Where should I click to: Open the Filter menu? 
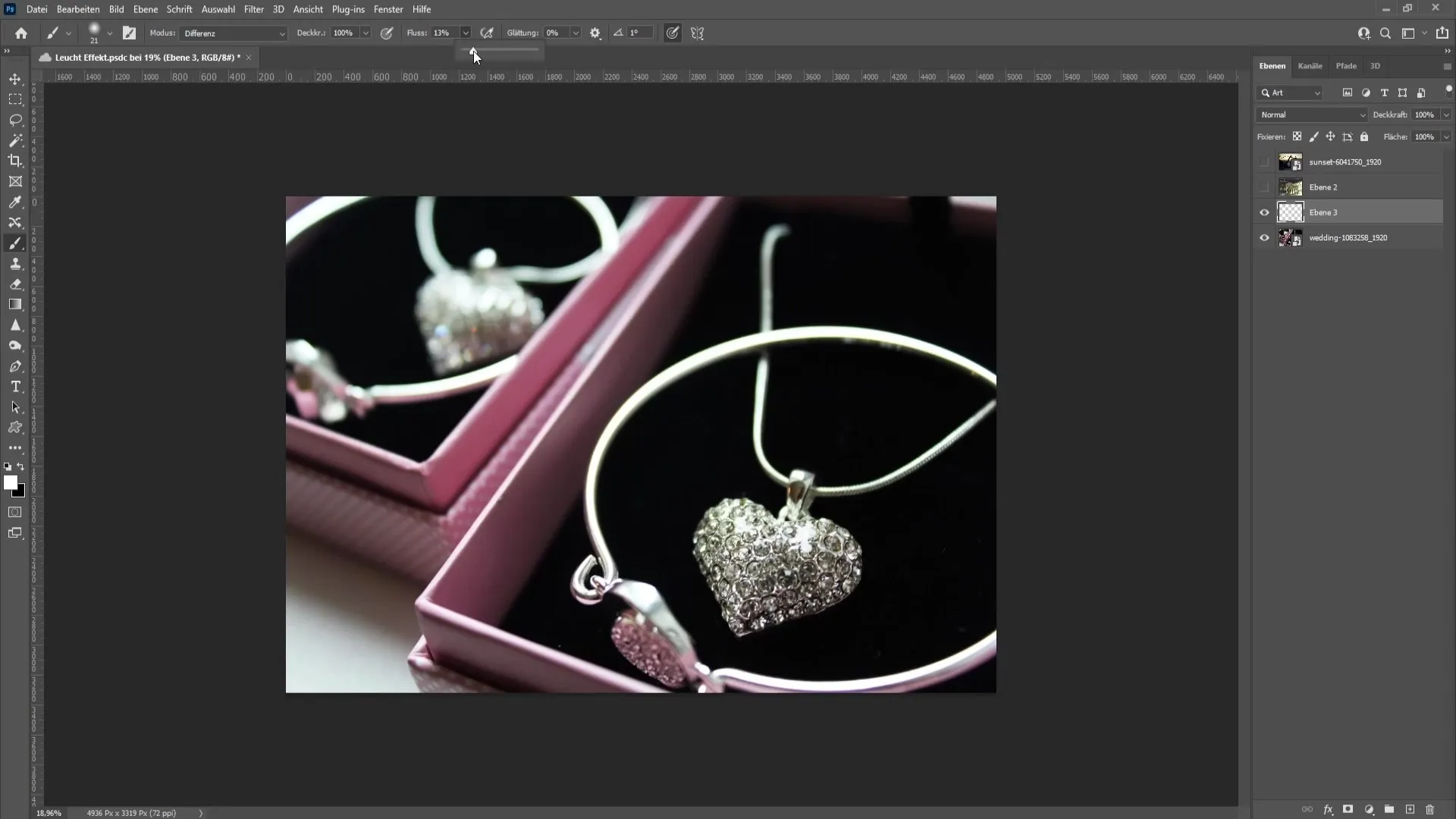(x=253, y=9)
